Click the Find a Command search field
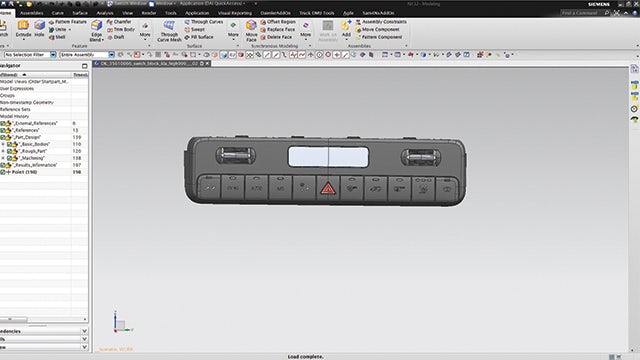Viewport: 640px width, 360px height. click(x=581, y=13)
